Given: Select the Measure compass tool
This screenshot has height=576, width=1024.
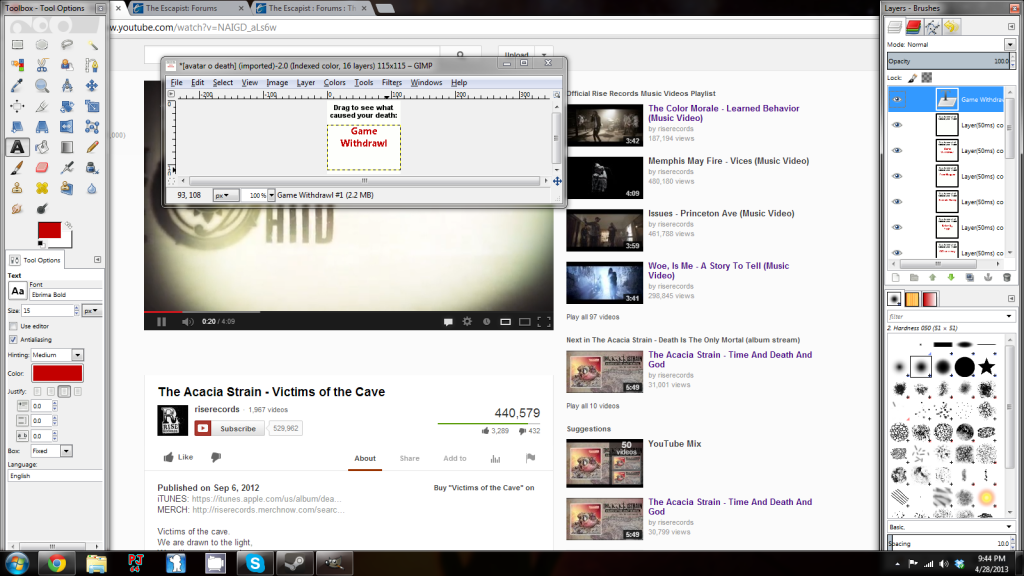Looking at the screenshot, I should (x=67, y=86).
